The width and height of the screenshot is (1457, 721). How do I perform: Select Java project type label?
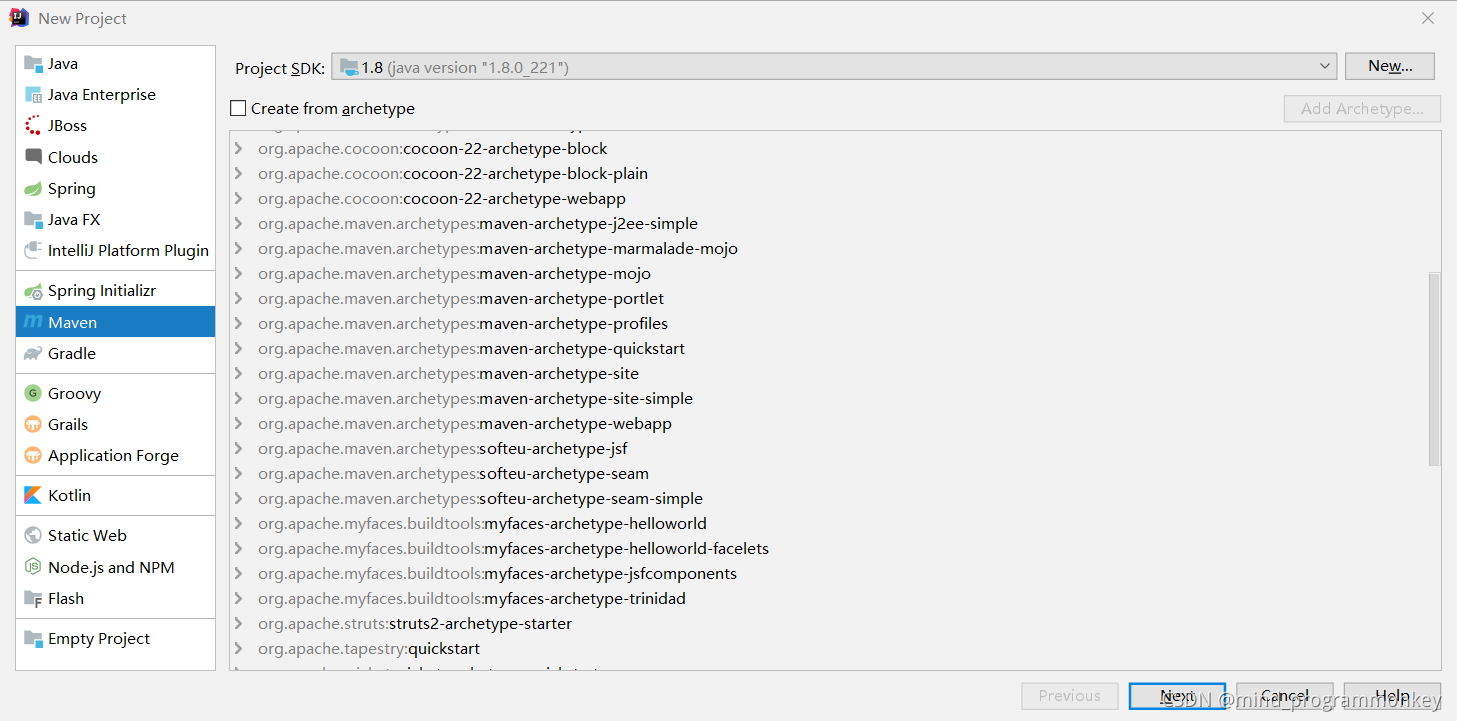tap(63, 64)
